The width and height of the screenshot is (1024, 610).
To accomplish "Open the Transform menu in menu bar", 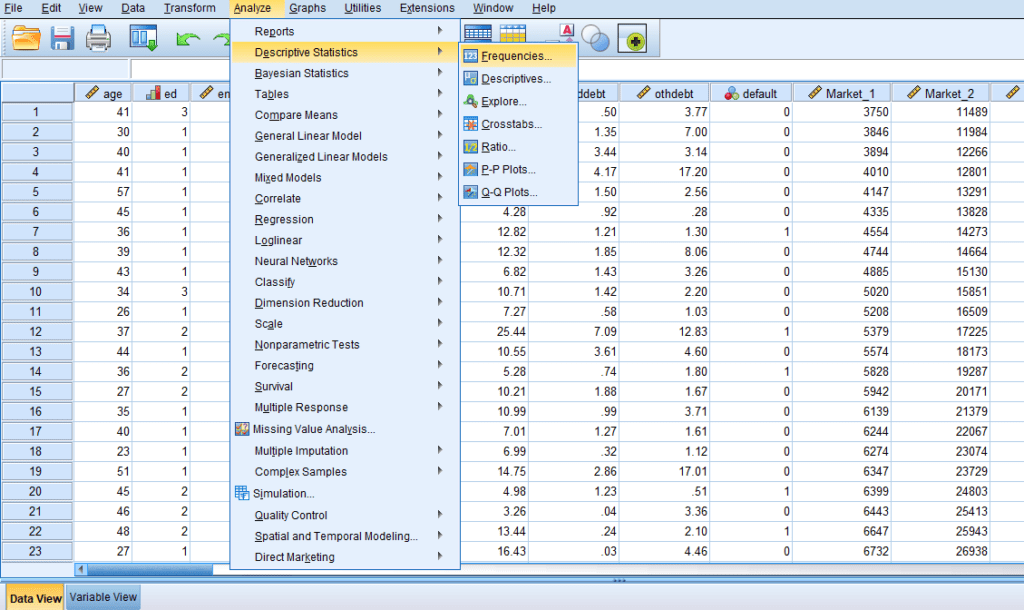I will [x=189, y=8].
